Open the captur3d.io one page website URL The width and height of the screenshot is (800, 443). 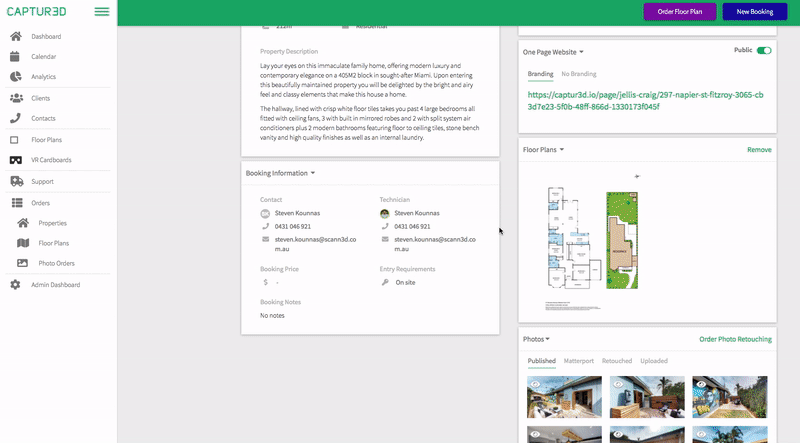click(645, 101)
